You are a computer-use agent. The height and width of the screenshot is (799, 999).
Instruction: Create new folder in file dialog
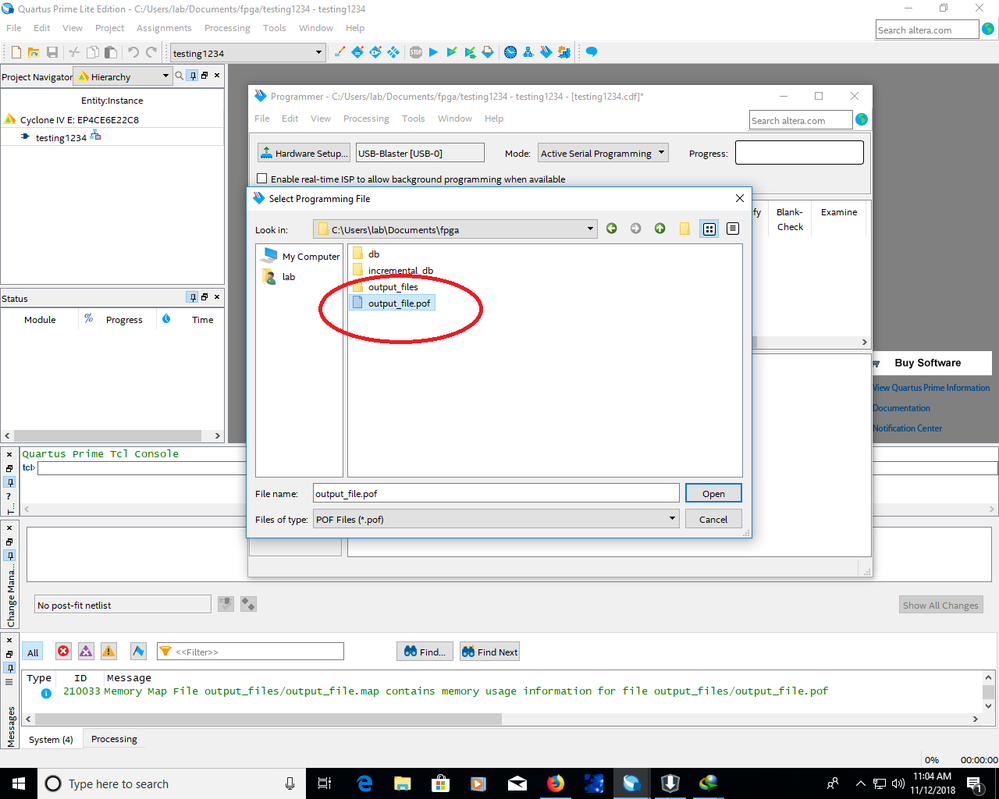pos(684,229)
